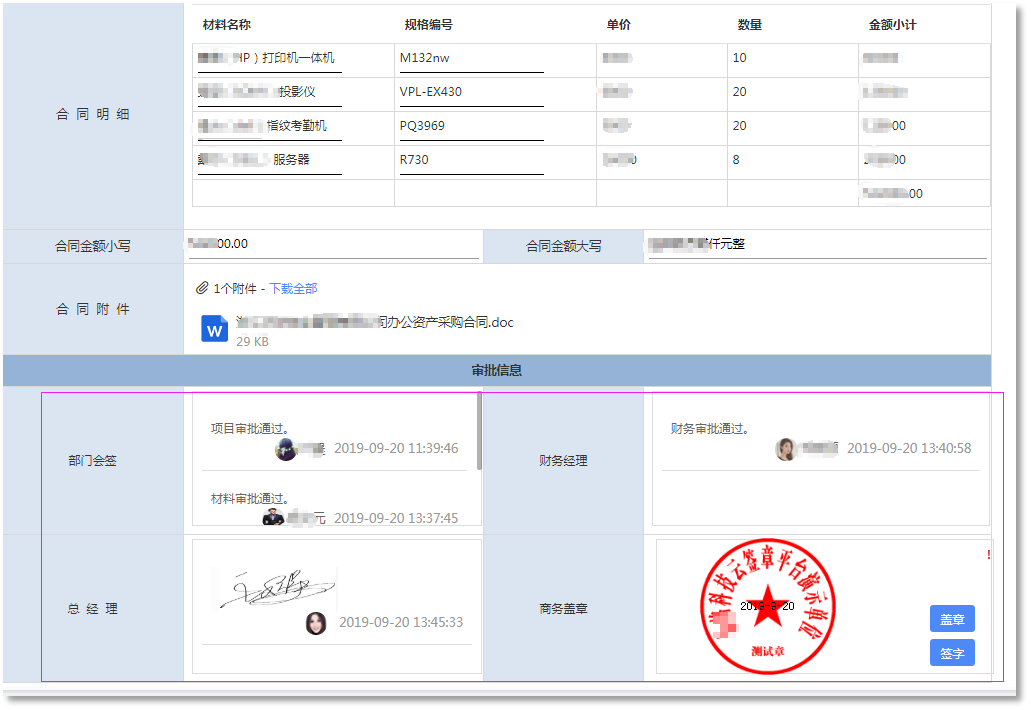Click the red exclamation mark in 商务盖章

[x=988, y=555]
